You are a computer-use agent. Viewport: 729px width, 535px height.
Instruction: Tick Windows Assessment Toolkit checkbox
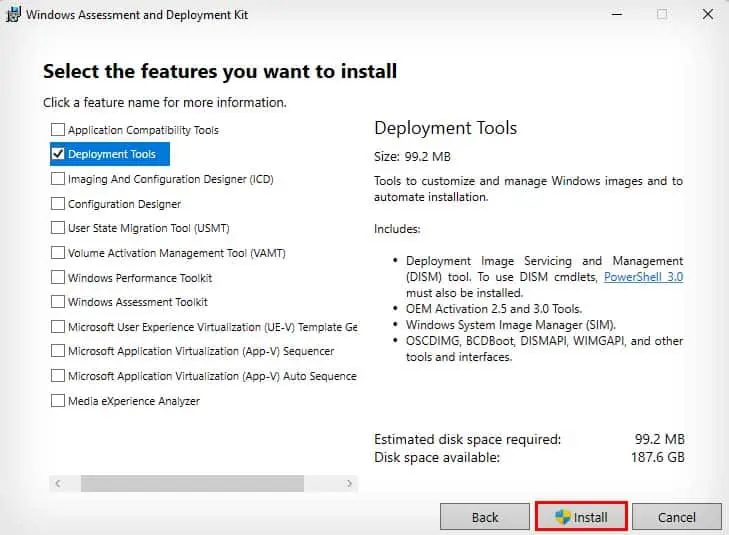58,302
